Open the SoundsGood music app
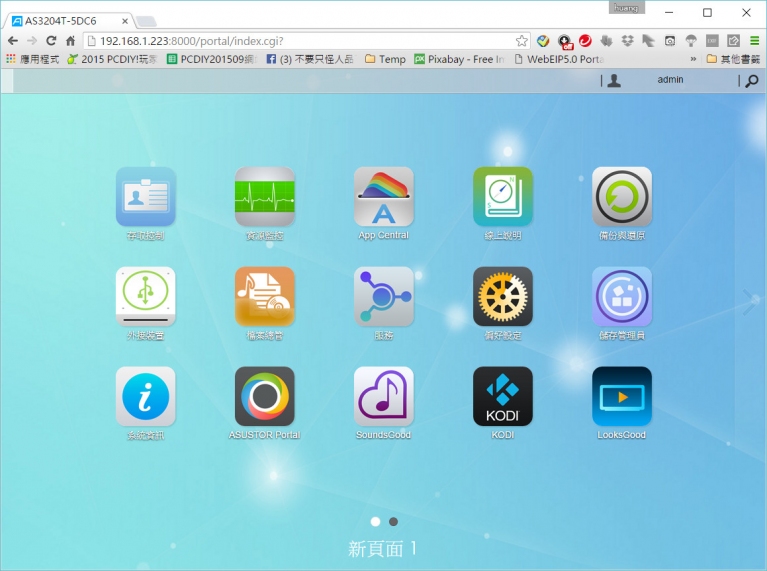This screenshot has height=571, width=767. (x=384, y=396)
